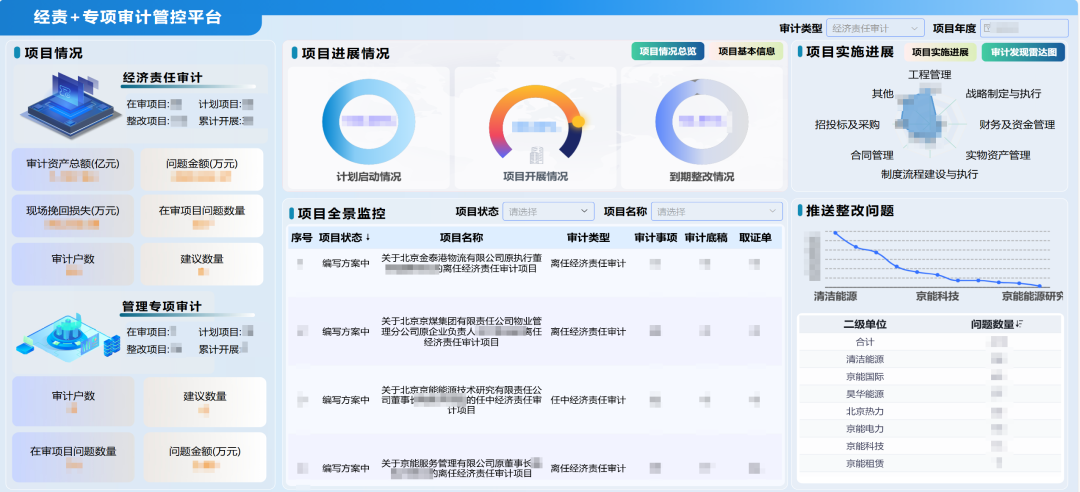Expand the 项目状态 filter dropdown
This screenshot has width=1080, height=492.
[x=549, y=211]
